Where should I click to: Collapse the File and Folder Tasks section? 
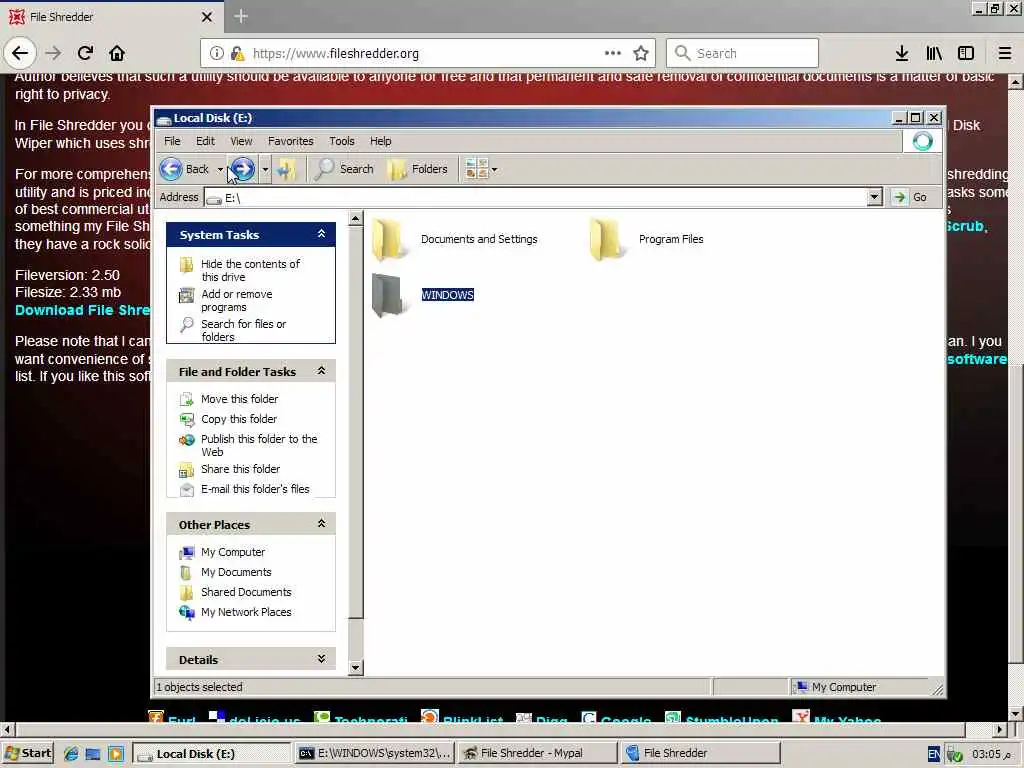pos(321,371)
